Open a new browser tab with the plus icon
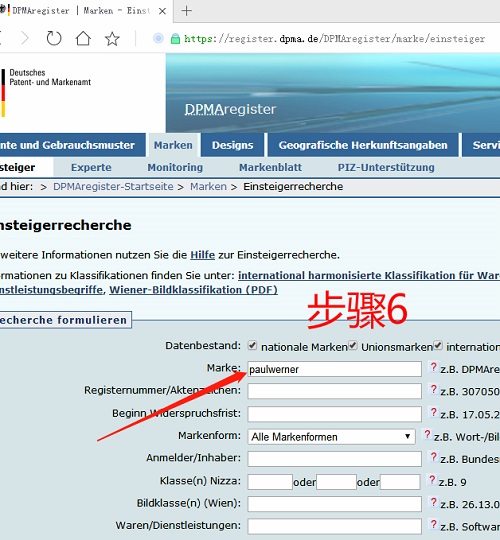This screenshot has width=500, height=540. [186, 11]
